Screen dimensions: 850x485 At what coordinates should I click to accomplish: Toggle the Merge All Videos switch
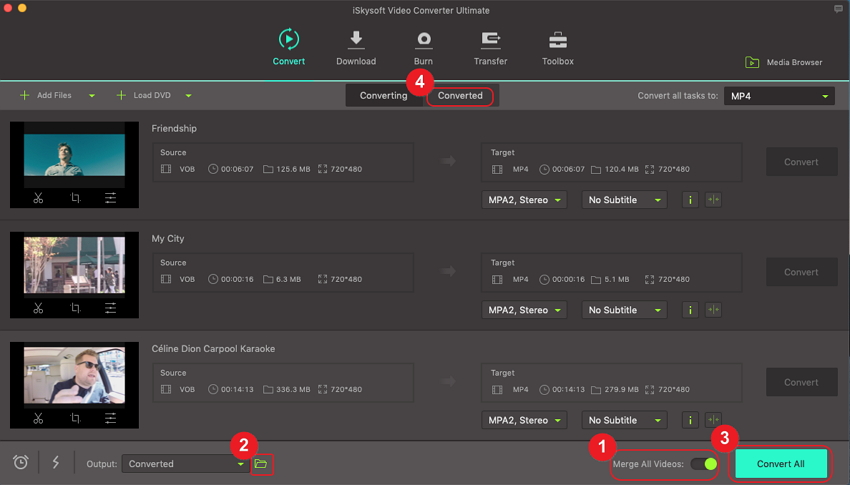pyautogui.click(x=705, y=464)
